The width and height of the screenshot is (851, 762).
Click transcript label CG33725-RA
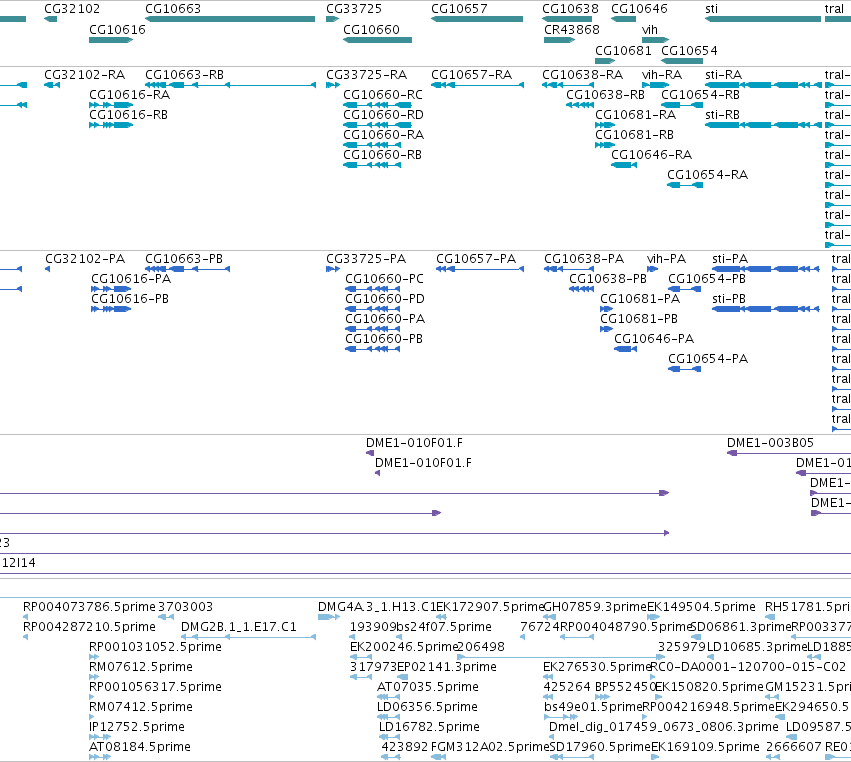tap(366, 74)
